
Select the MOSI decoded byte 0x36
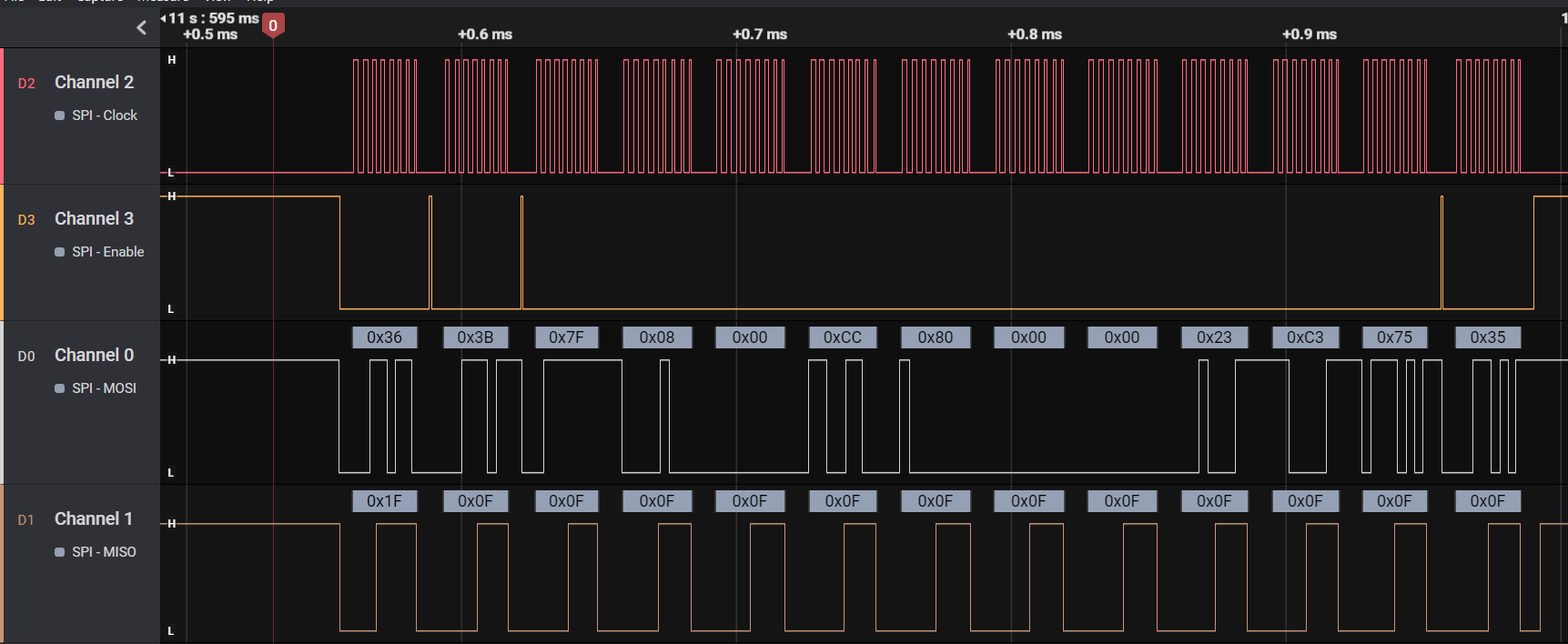(x=384, y=337)
